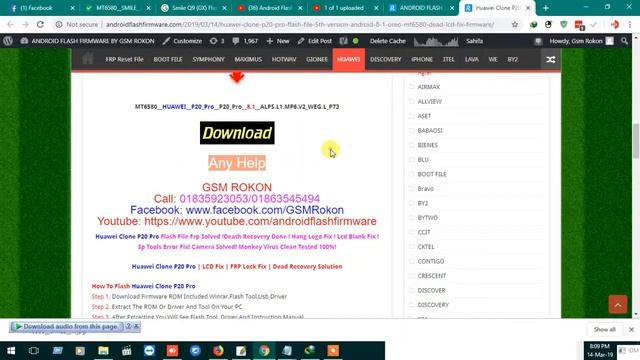Click Customize in the admin bar
The width and height of the screenshot is (640, 360).
(x=182, y=41)
